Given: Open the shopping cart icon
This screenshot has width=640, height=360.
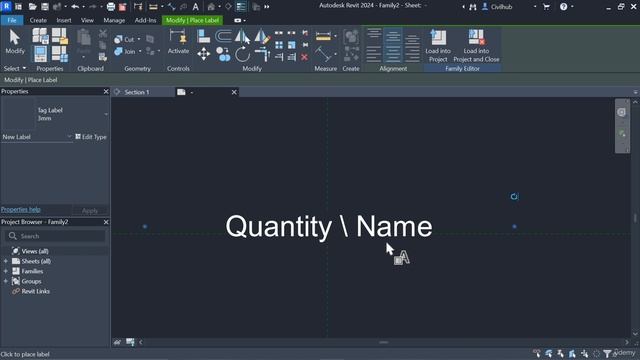Looking at the screenshot, I should click(547, 7).
